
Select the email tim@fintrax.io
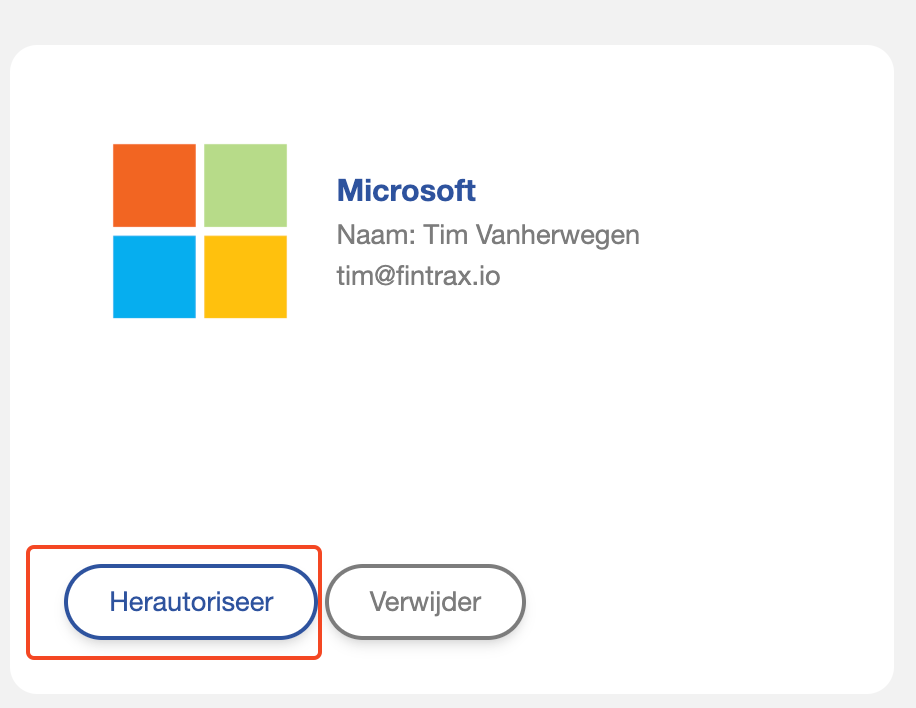(418, 276)
